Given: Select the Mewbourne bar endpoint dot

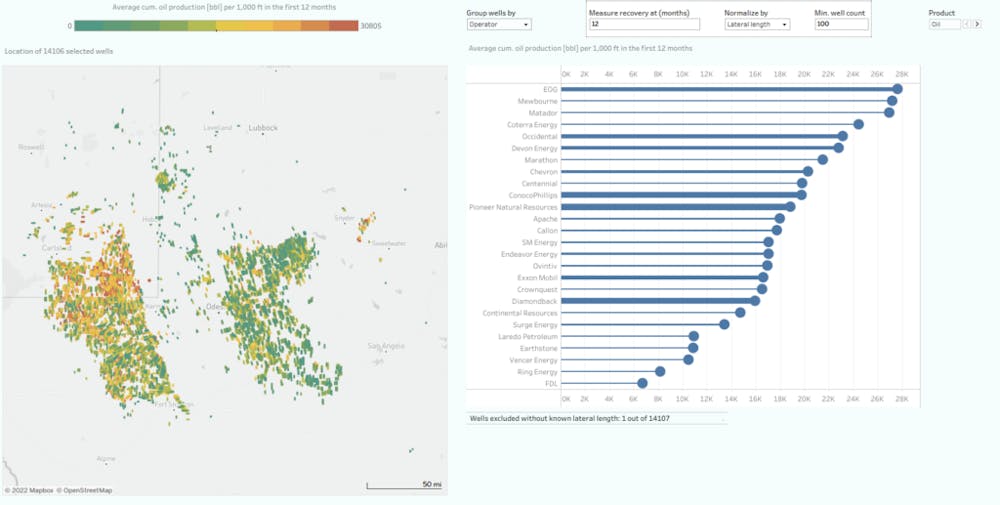Looking at the screenshot, I should click(x=892, y=101).
